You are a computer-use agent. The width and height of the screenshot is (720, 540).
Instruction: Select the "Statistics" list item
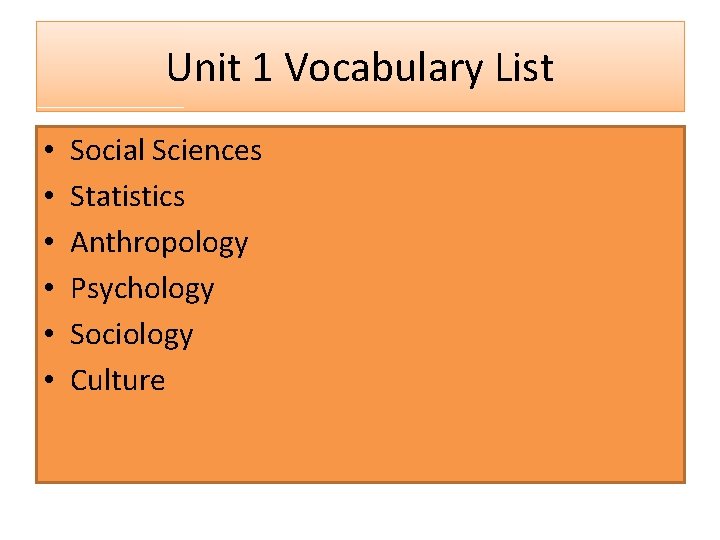127,197
